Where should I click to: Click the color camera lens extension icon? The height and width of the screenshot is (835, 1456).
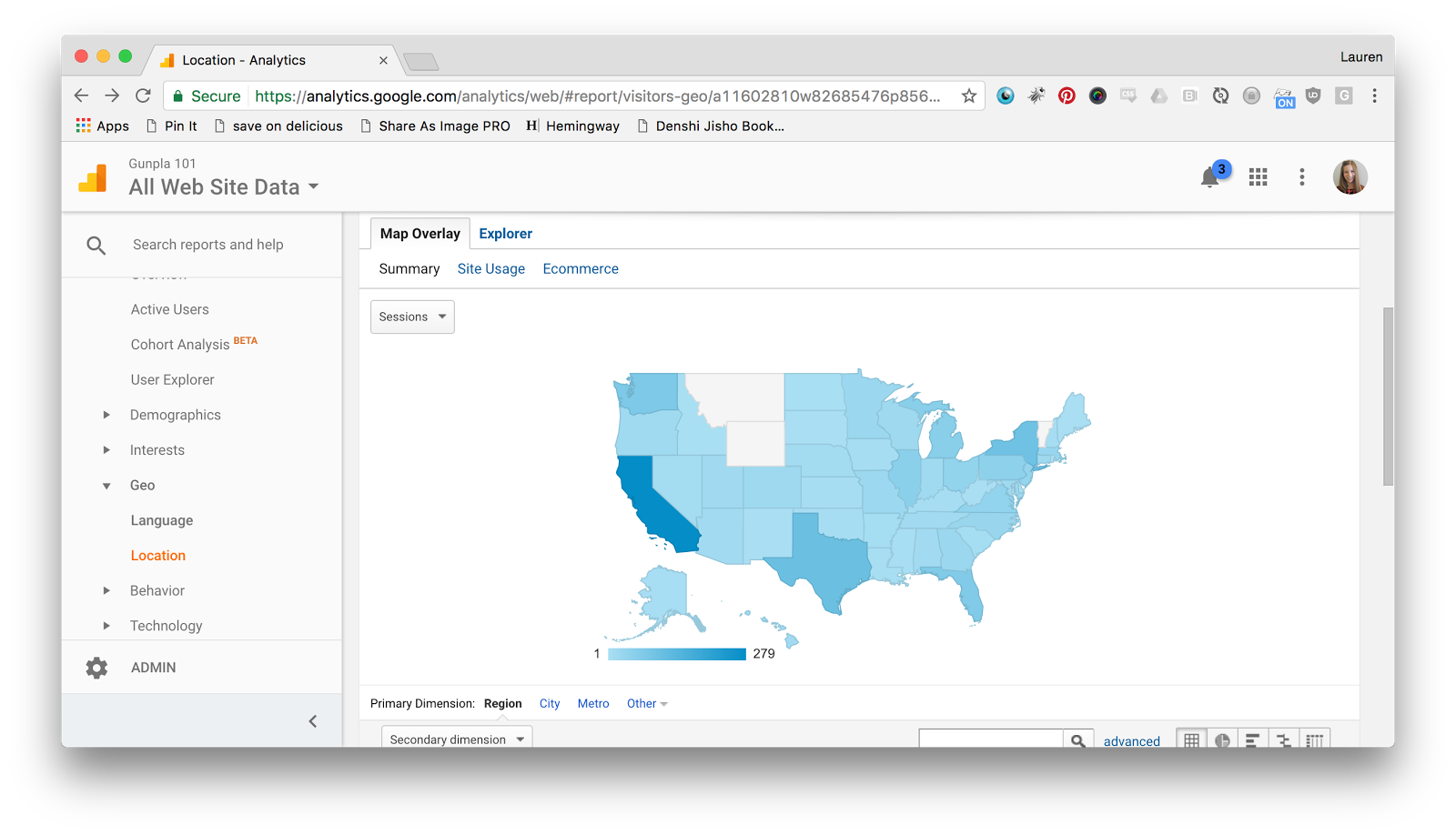point(1097,96)
